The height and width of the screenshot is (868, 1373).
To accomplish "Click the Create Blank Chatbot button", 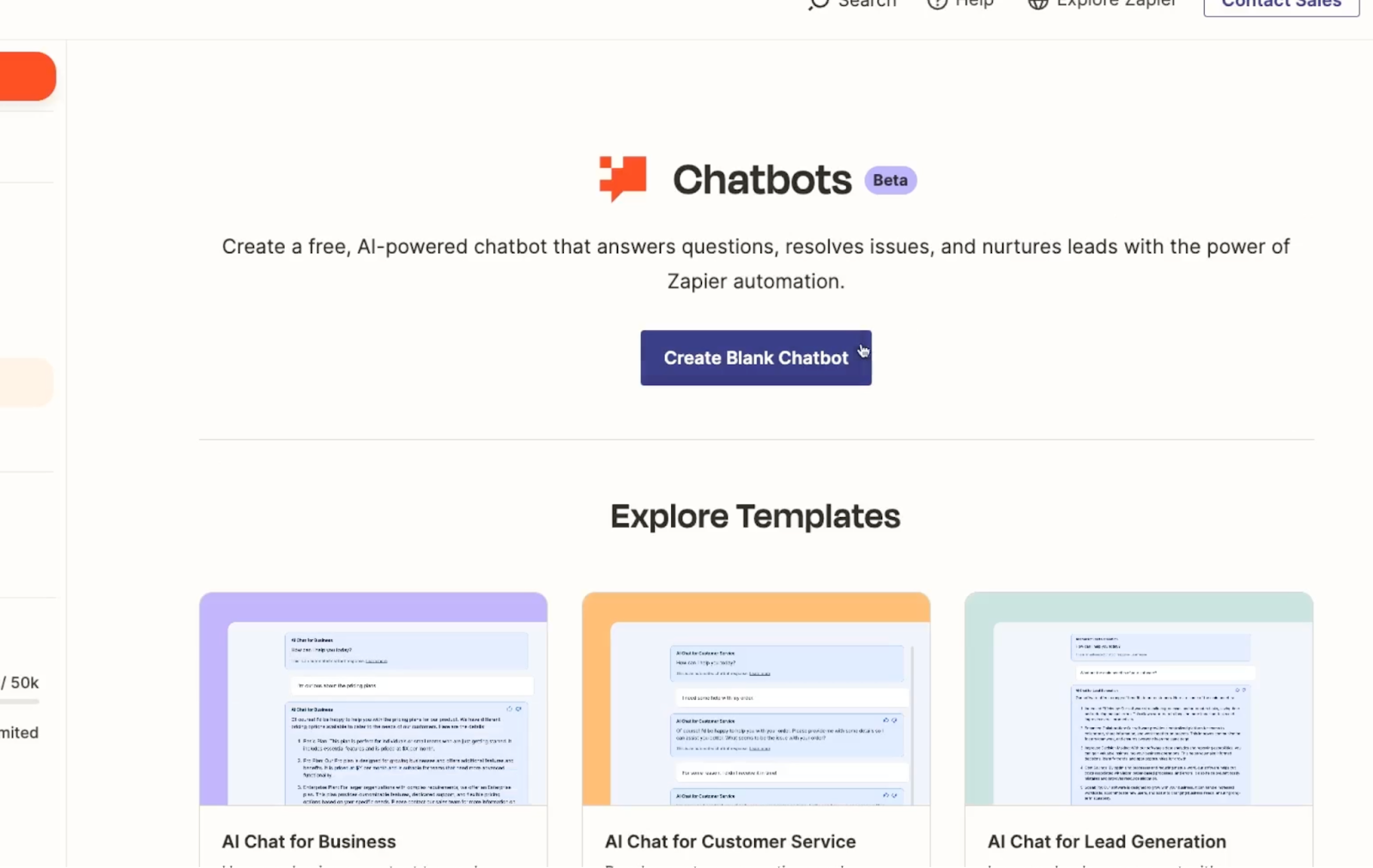I will click(755, 358).
